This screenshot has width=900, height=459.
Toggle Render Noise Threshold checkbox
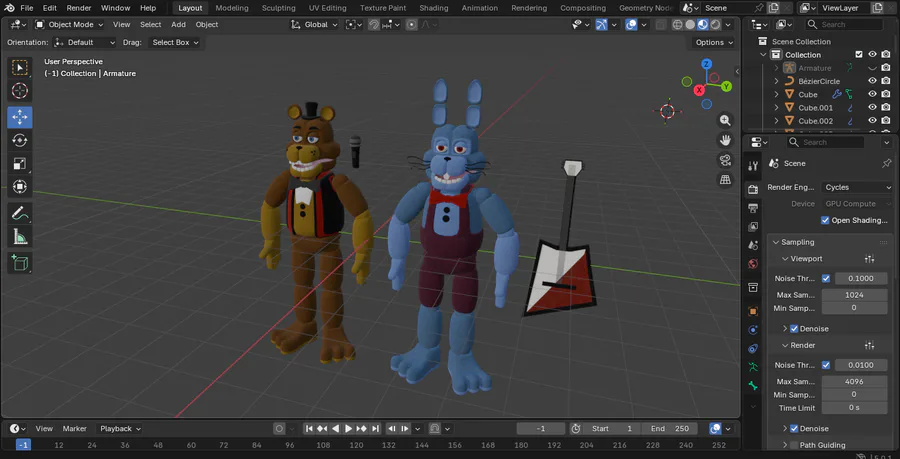[826, 365]
